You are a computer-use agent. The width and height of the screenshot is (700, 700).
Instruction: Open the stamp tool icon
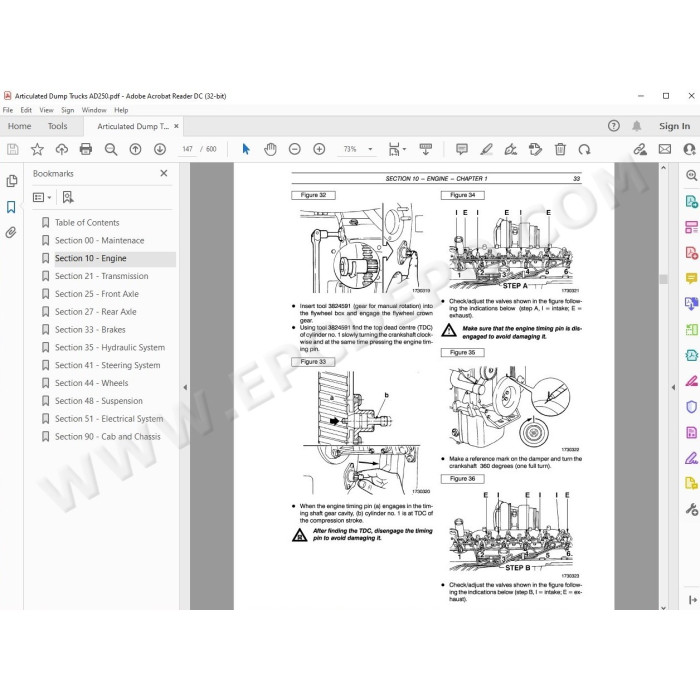(x=535, y=149)
